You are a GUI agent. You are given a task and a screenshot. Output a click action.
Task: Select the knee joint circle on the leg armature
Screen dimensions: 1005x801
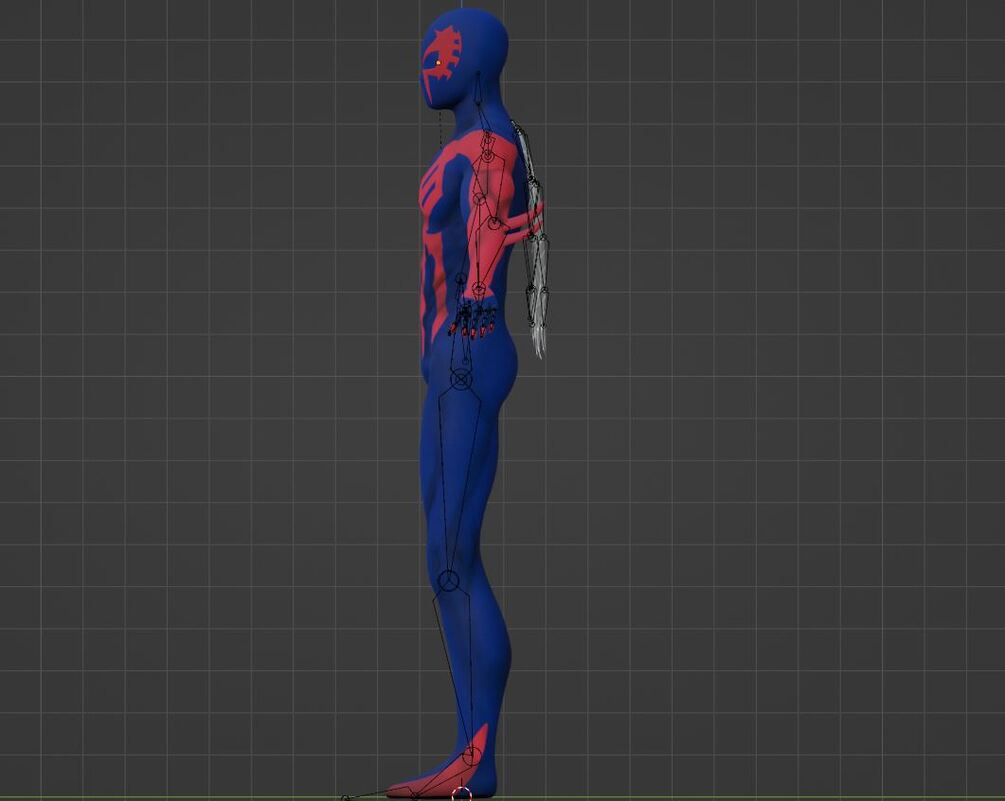click(449, 581)
